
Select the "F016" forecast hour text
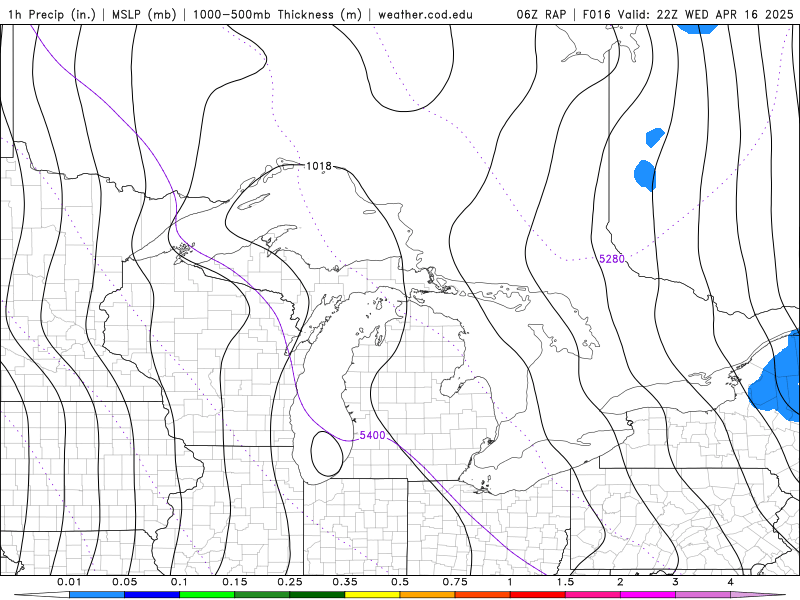596,14
